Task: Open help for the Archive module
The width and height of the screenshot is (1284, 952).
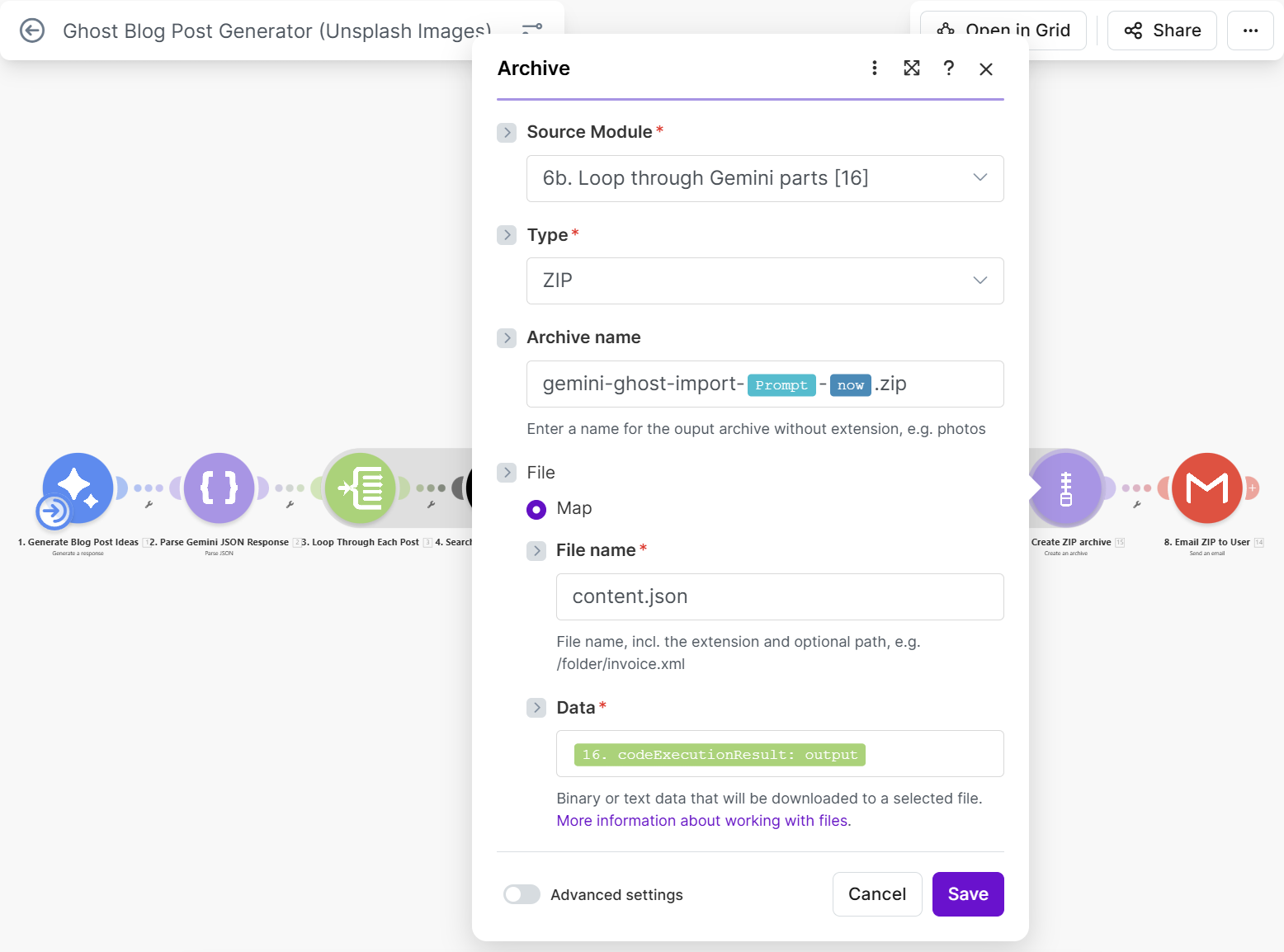Action: pos(949,68)
